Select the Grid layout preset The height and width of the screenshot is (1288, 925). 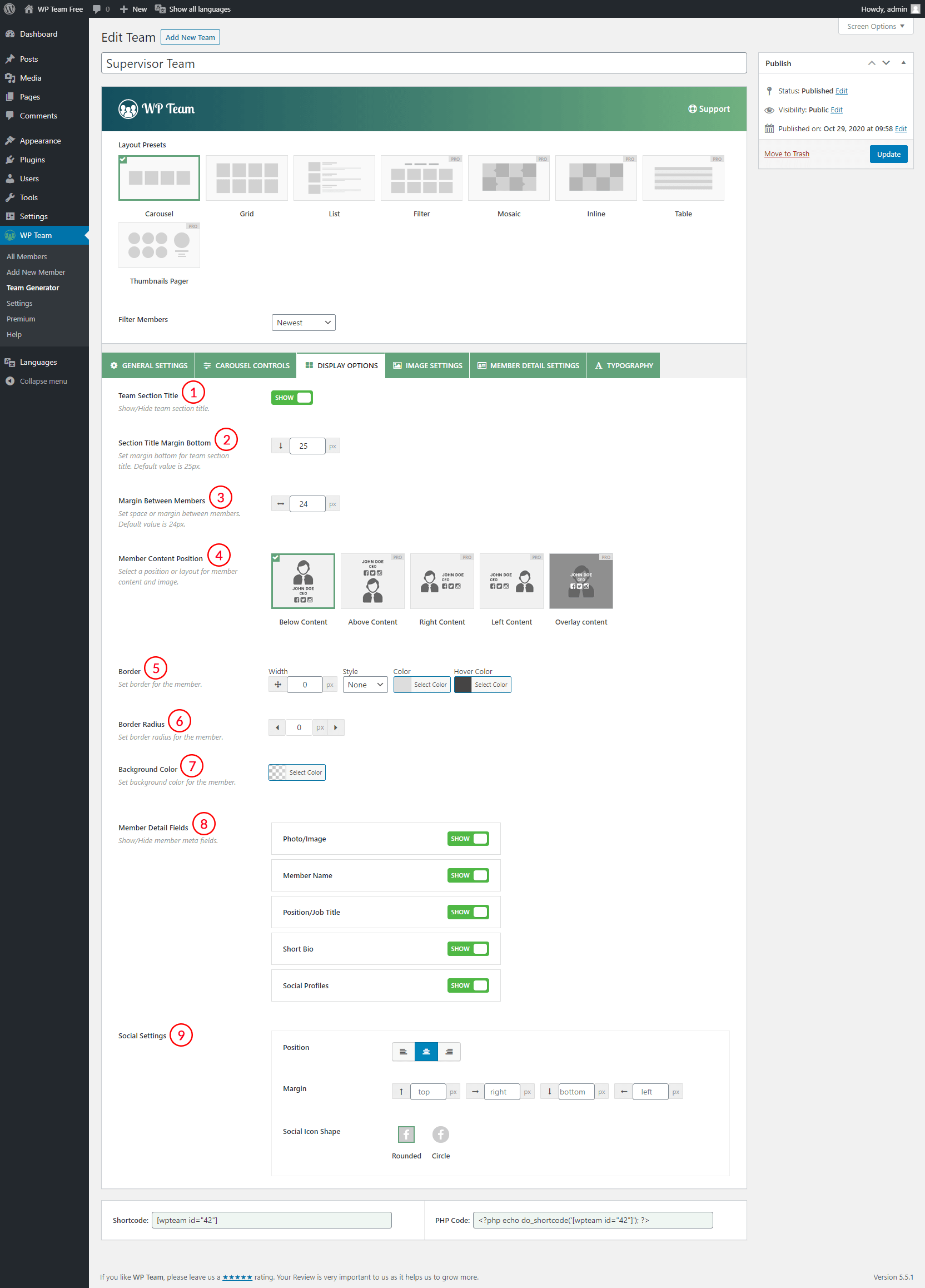(246, 178)
